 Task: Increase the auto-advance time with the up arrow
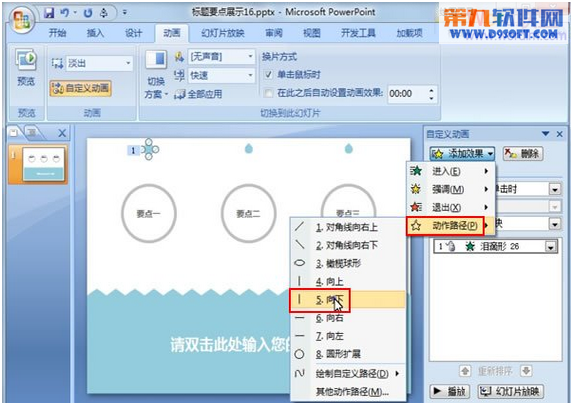(432, 90)
